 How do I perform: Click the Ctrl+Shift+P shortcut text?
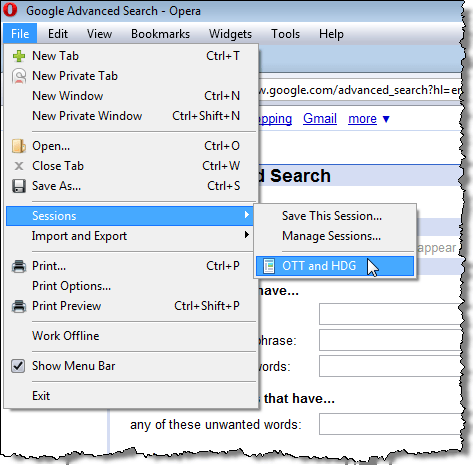pyautogui.click(x=207, y=306)
